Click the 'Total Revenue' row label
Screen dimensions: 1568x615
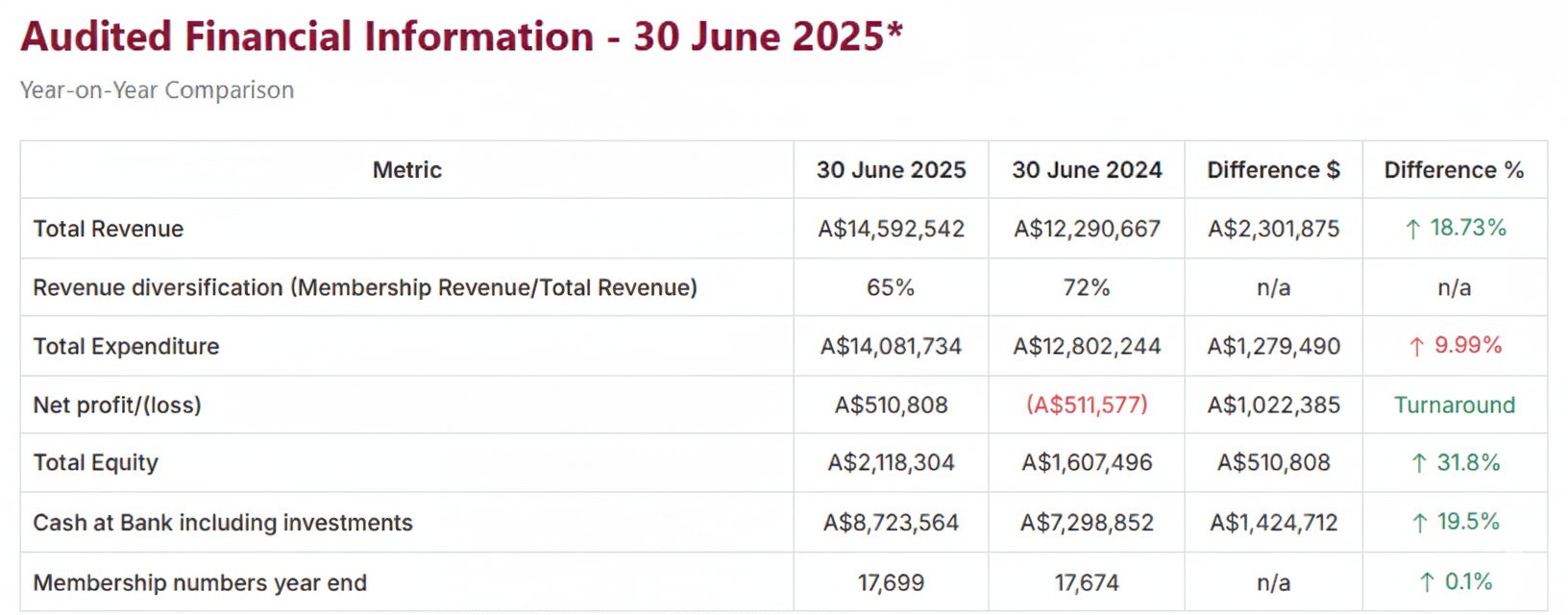[109, 229]
